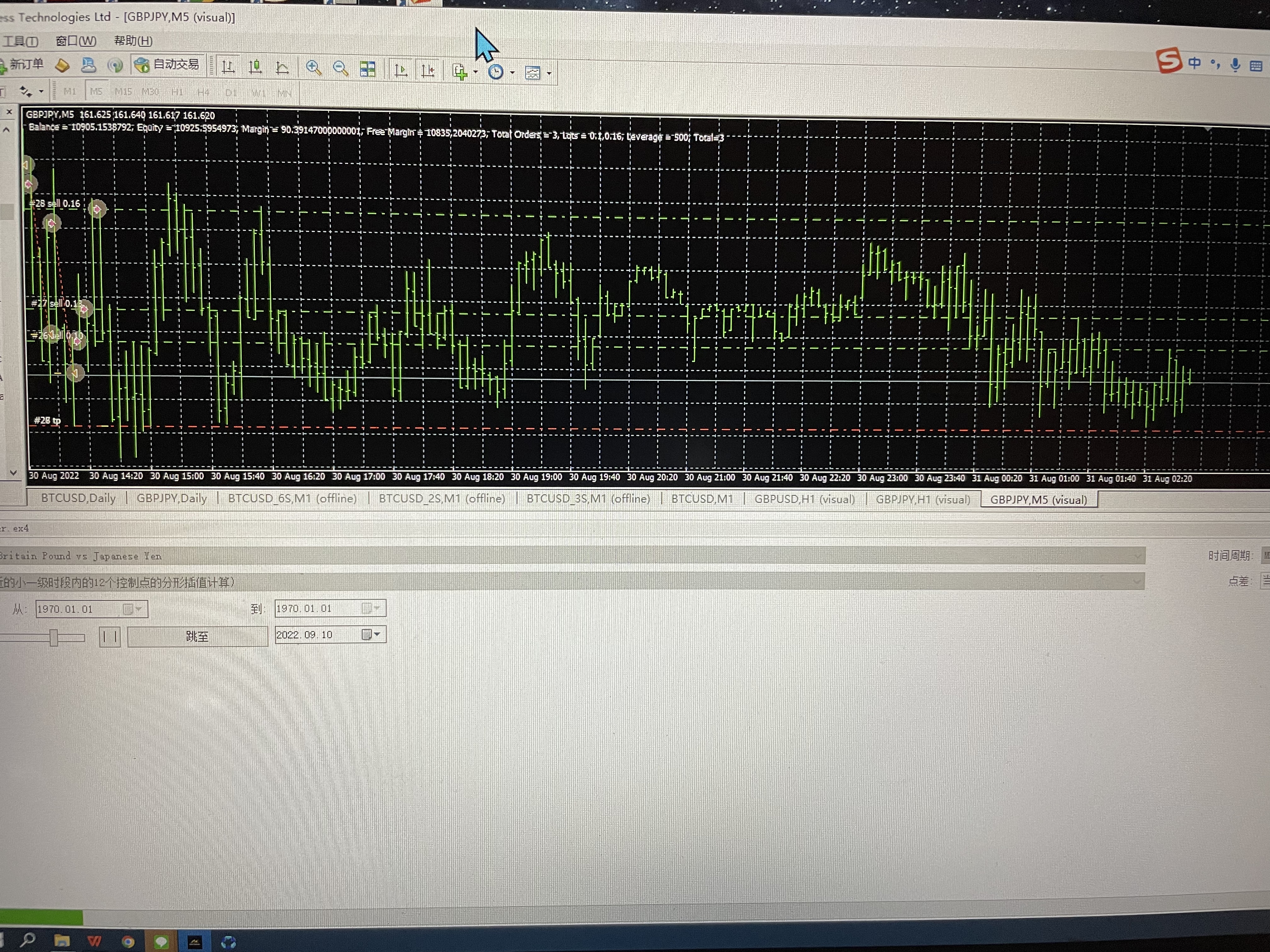
Task: Switch to the GBPJPY,H1 (visual) tab
Action: pos(923,499)
